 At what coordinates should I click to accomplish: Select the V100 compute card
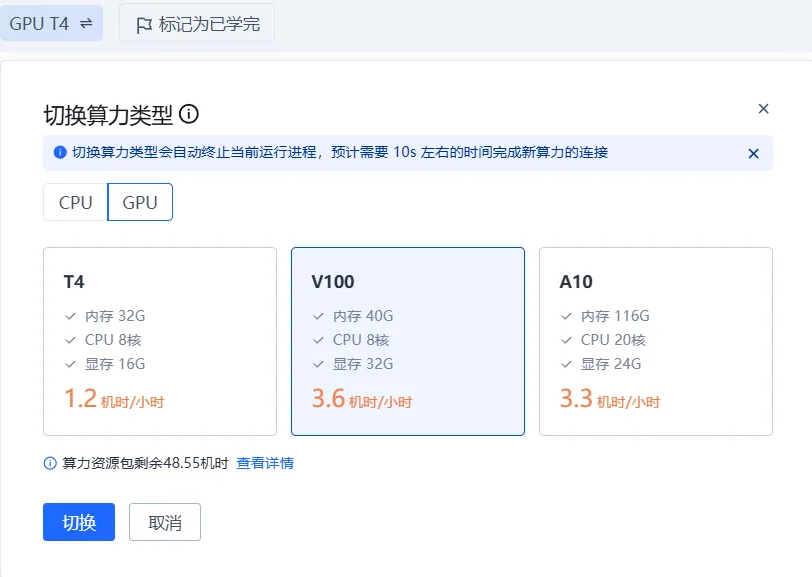[408, 341]
